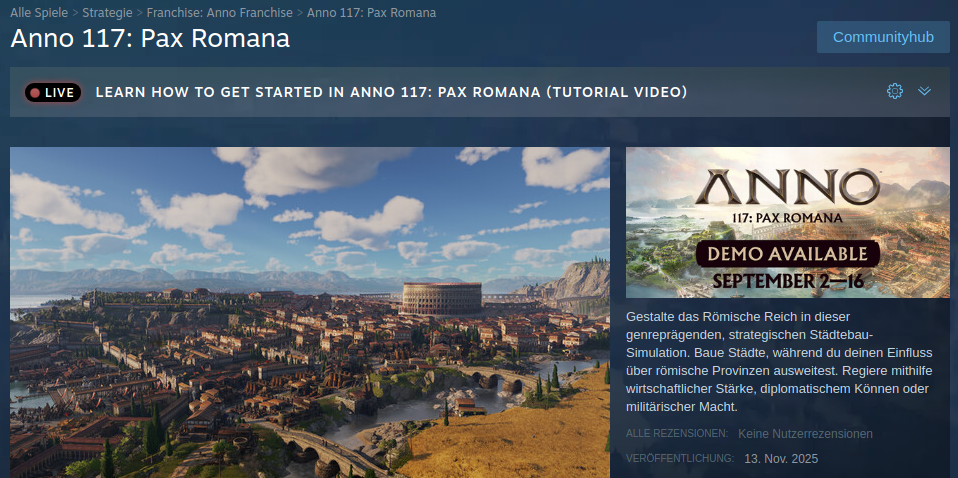Open the Communityhub button
This screenshot has height=478, width=958.
tap(883, 37)
